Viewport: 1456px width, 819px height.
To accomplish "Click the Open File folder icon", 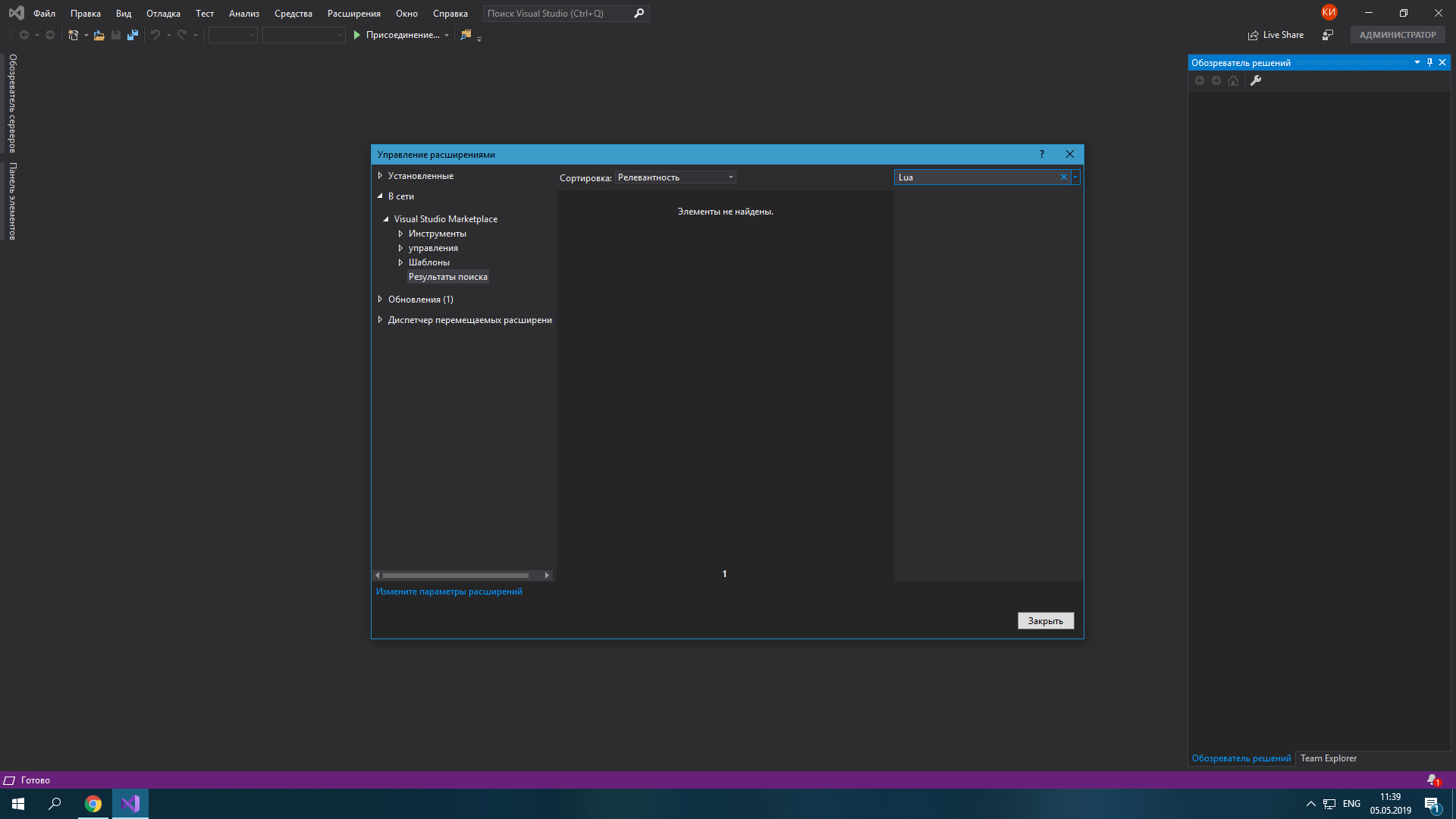I will 99,35.
